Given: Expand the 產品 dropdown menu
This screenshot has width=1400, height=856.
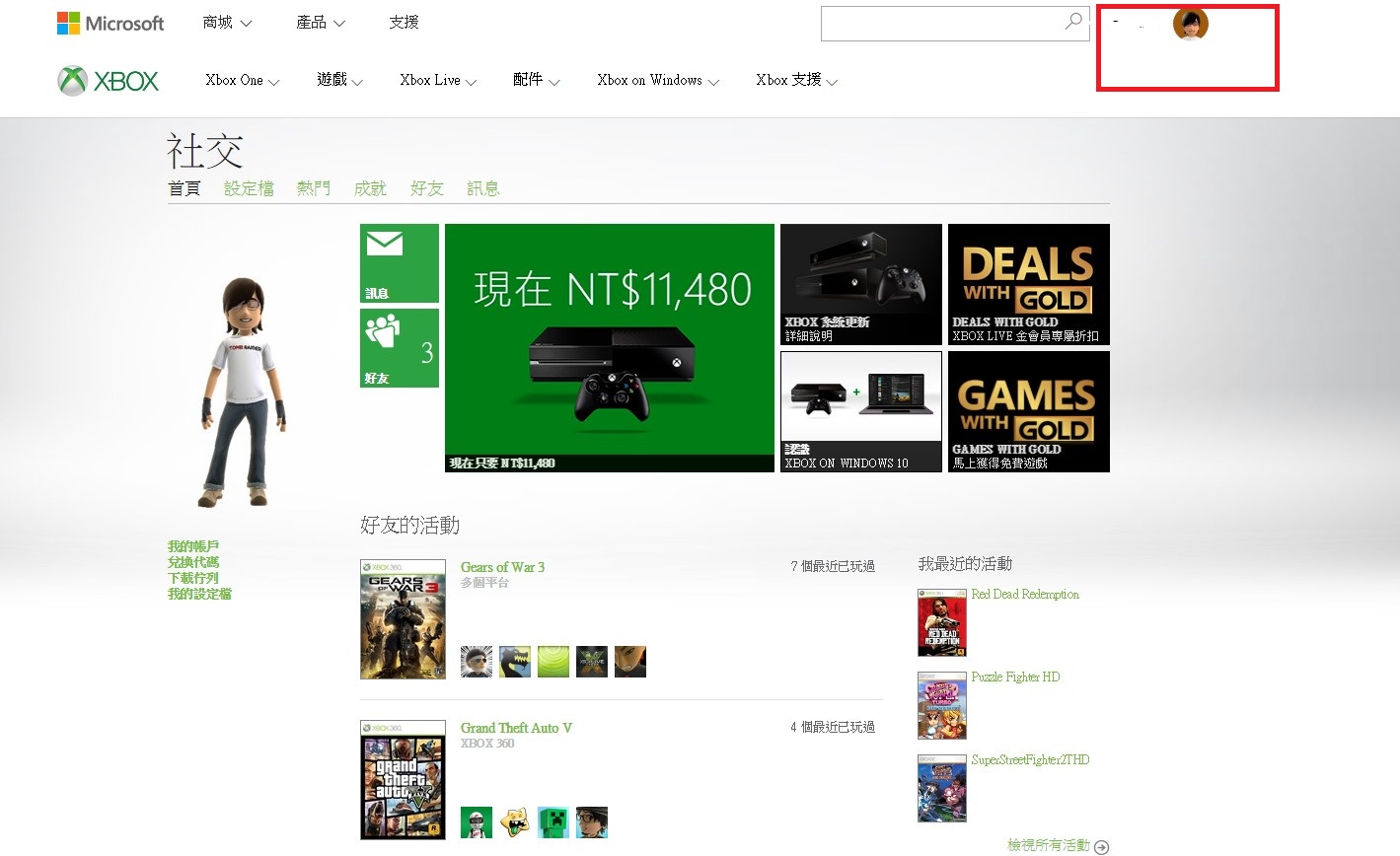Looking at the screenshot, I should pos(321,23).
